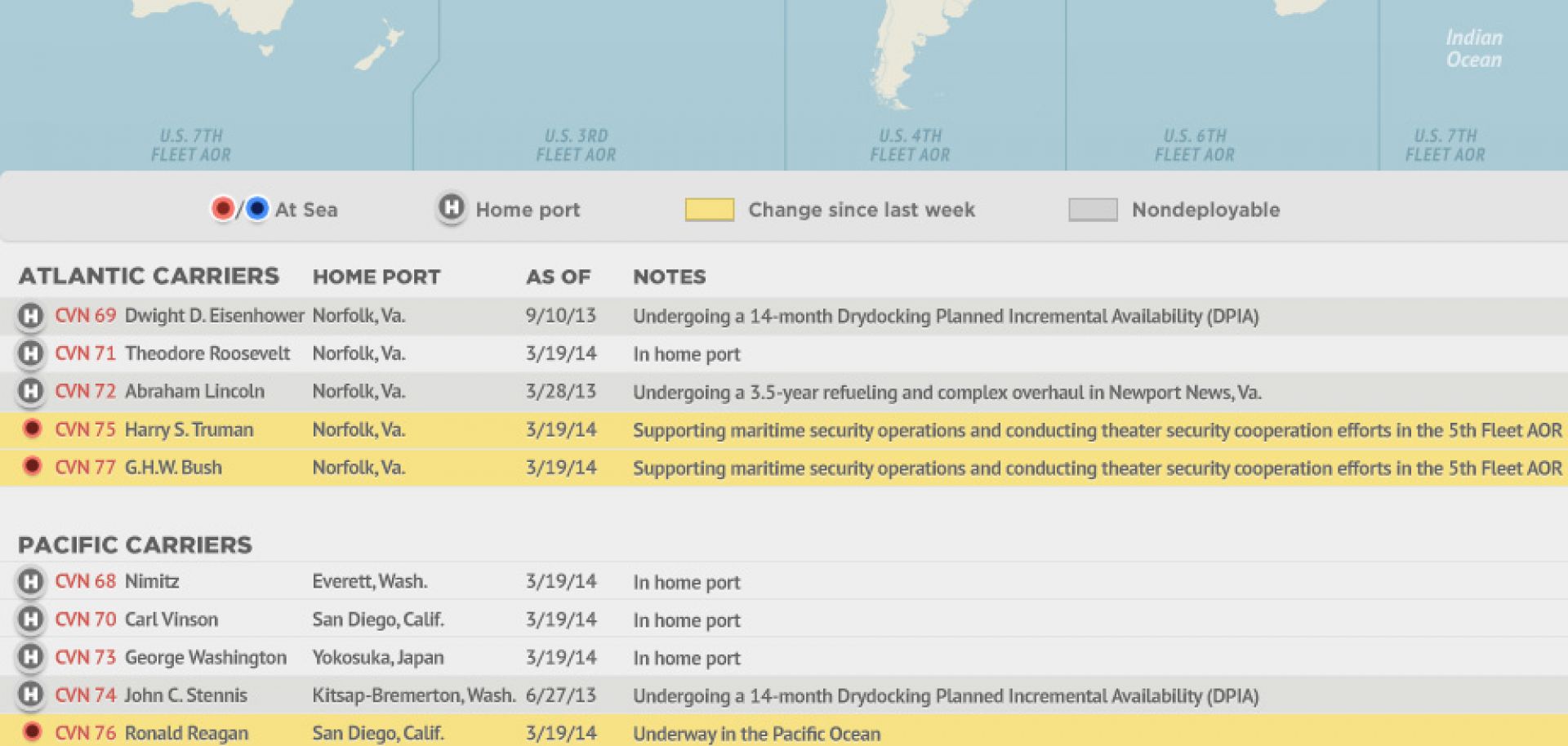1568x746 pixels.
Task: Click Bush's 5th Fleet AOR note
Action: point(1098,468)
